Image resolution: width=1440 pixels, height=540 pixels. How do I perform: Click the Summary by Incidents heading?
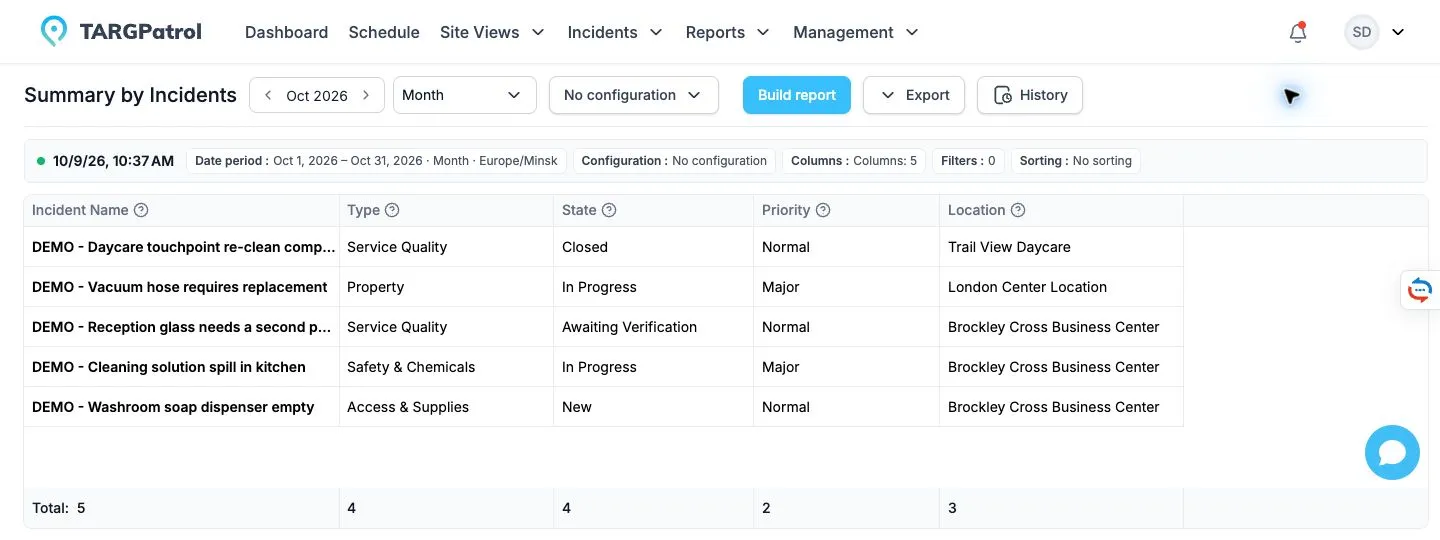pos(130,95)
